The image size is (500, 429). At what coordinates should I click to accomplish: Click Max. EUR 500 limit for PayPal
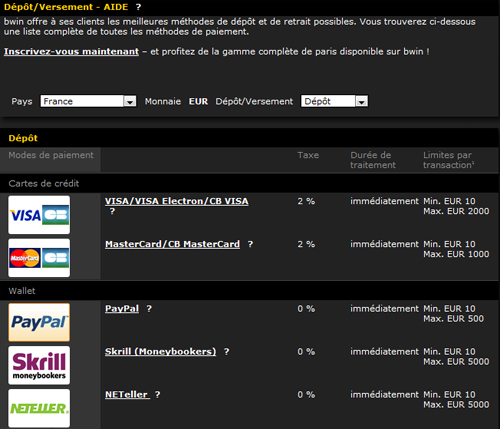tap(453, 319)
